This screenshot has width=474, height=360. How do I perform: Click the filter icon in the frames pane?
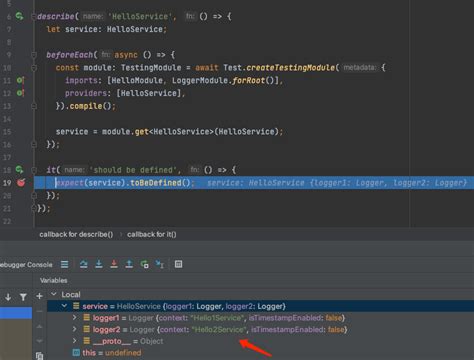(x=23, y=297)
